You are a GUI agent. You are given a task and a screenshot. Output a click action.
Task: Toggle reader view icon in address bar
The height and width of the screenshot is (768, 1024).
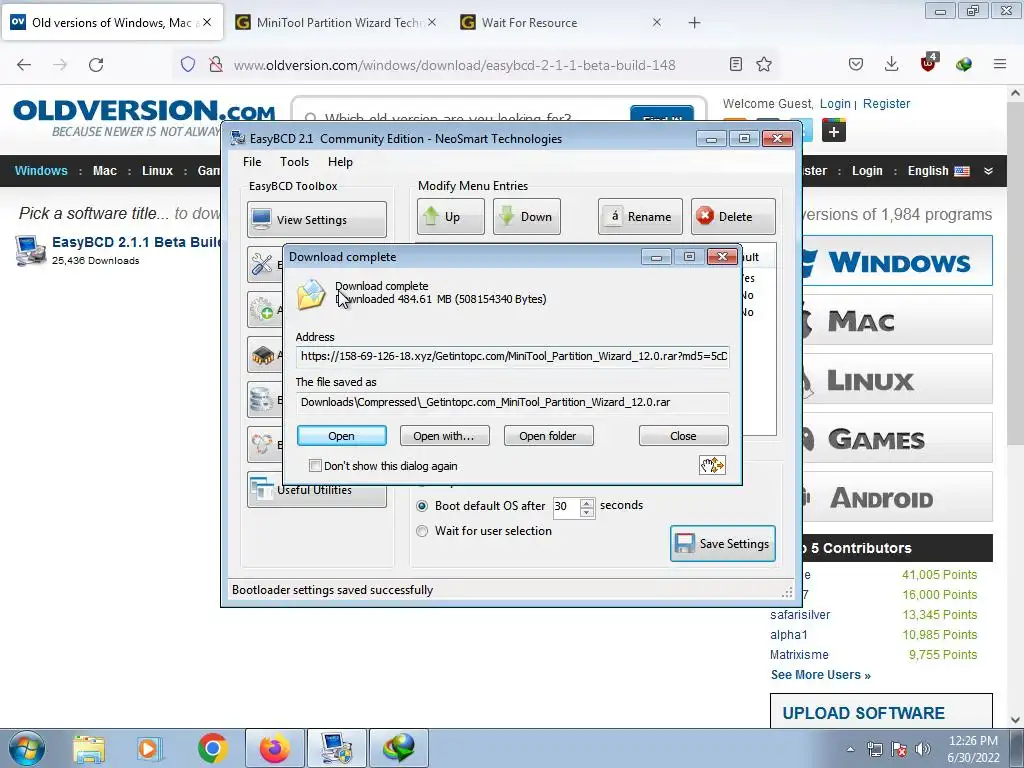click(736, 65)
